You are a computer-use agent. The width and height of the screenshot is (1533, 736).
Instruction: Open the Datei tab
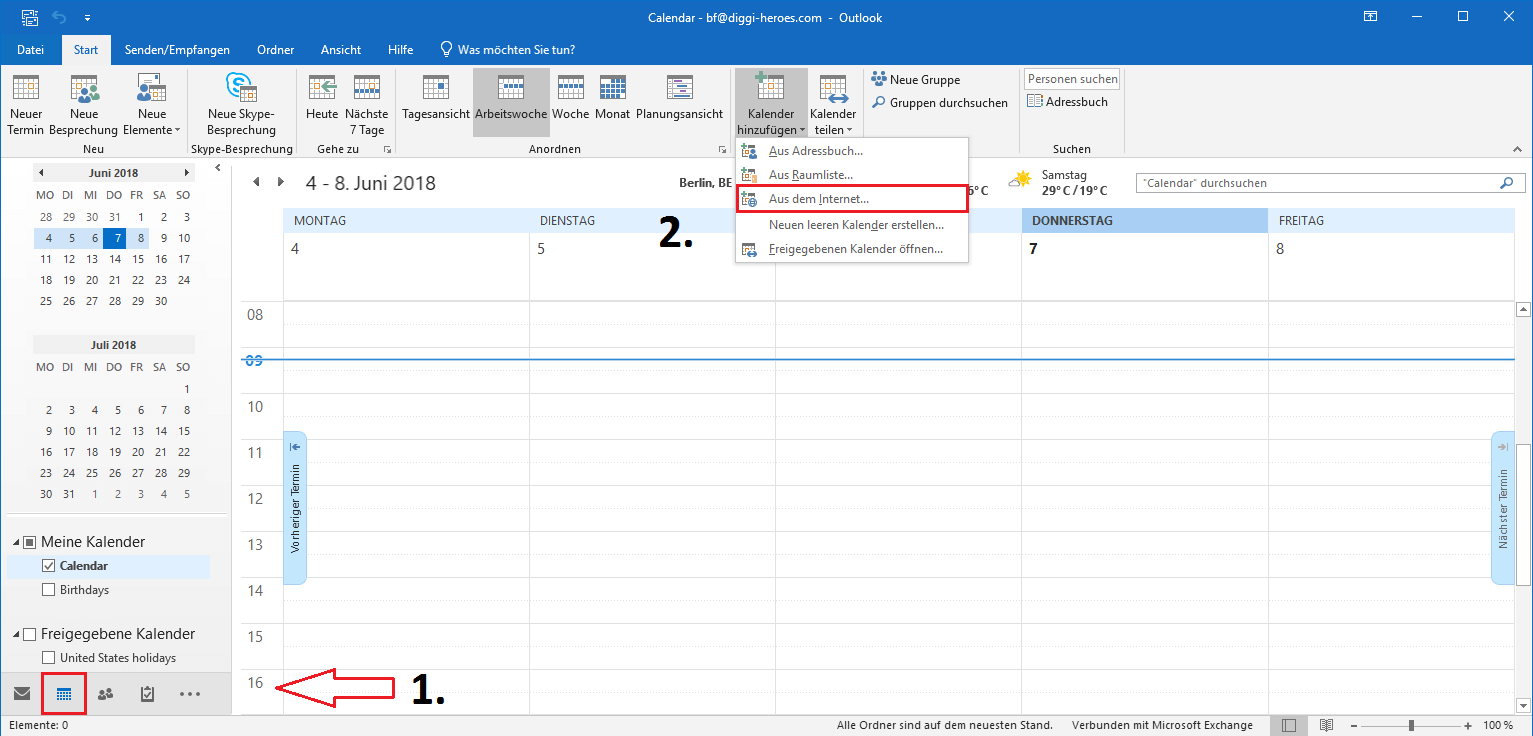pyautogui.click(x=31, y=50)
